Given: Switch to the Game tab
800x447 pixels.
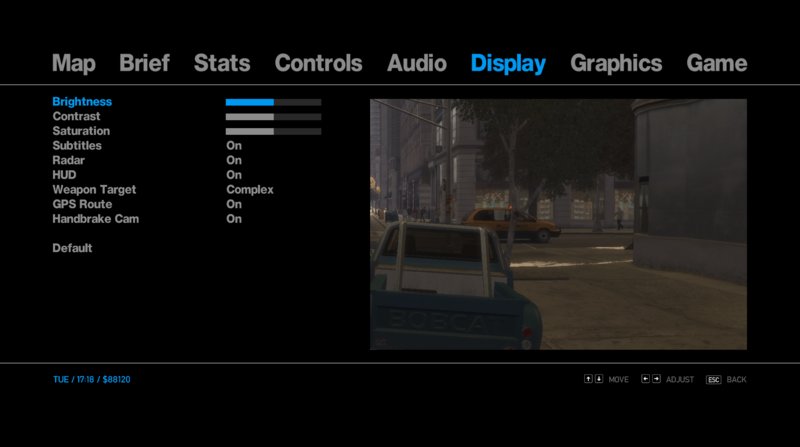Looking at the screenshot, I should [717, 63].
